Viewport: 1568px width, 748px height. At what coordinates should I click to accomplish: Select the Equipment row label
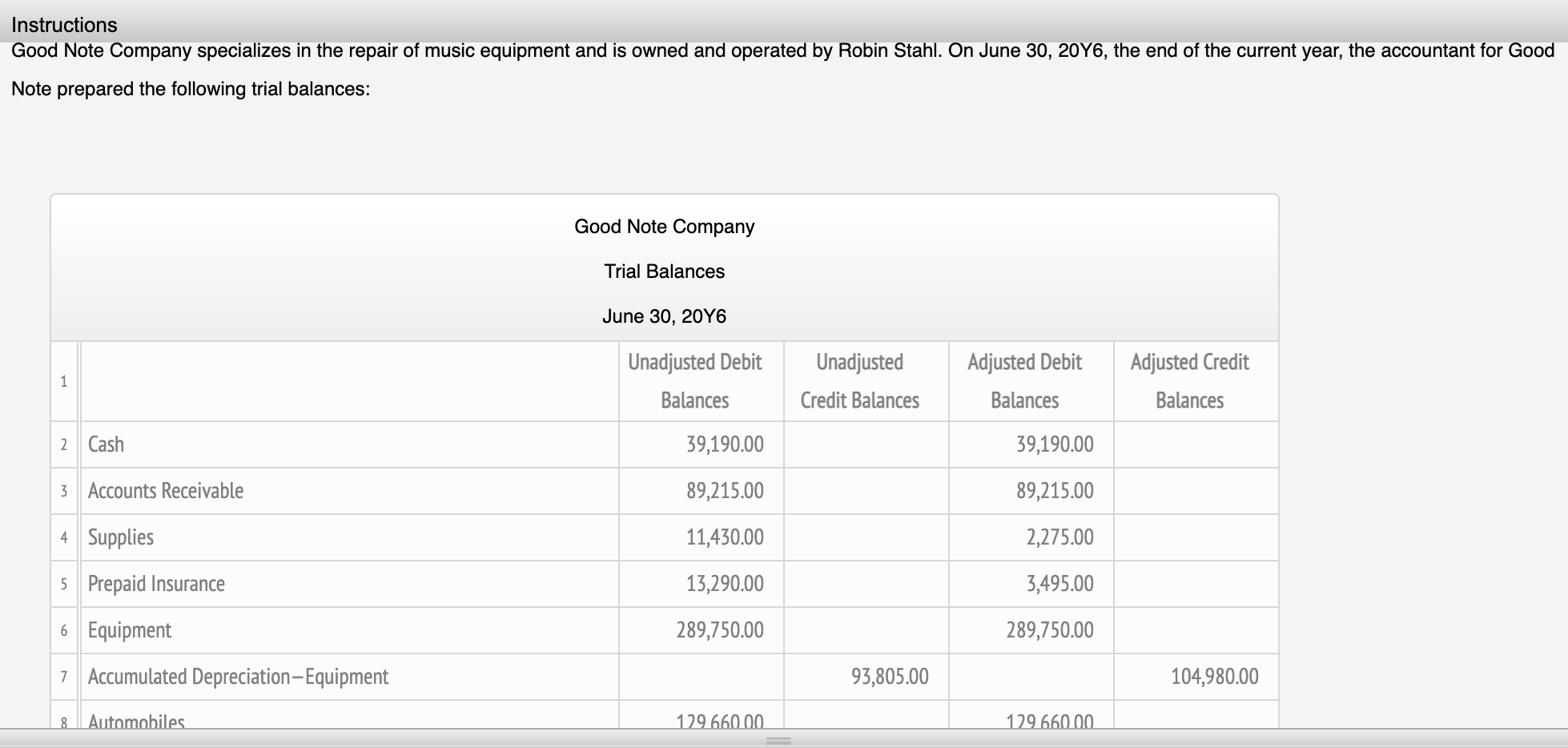(129, 630)
